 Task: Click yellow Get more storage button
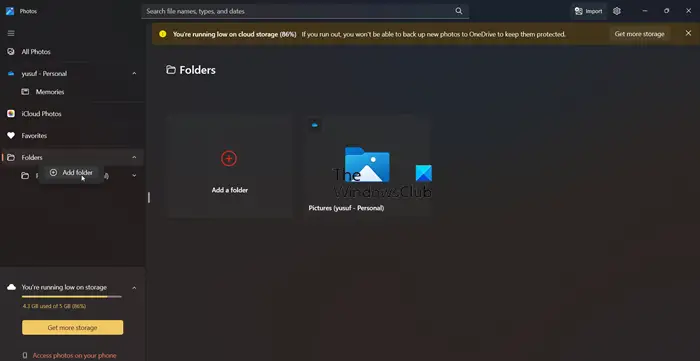72,328
